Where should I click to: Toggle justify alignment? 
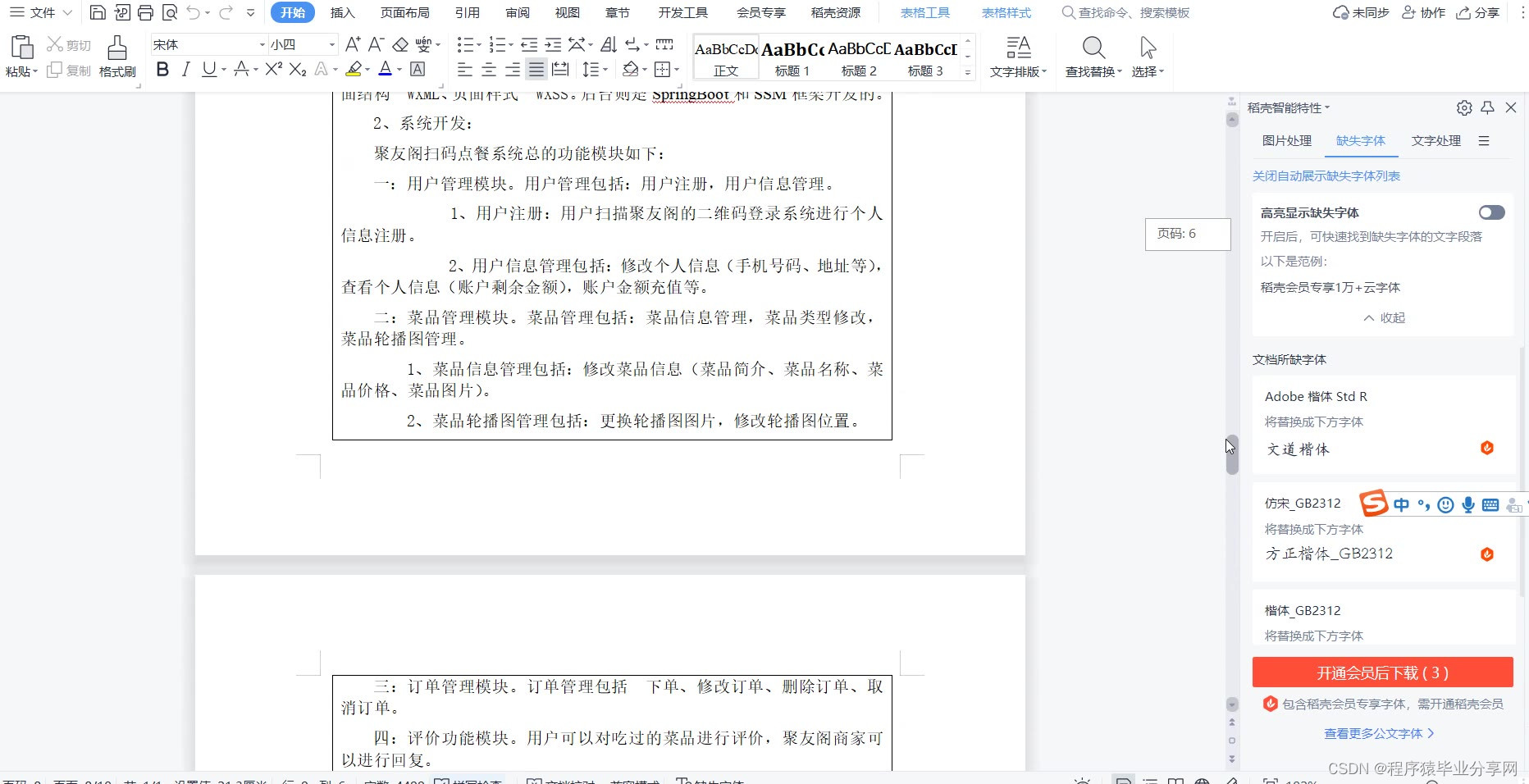[536, 70]
